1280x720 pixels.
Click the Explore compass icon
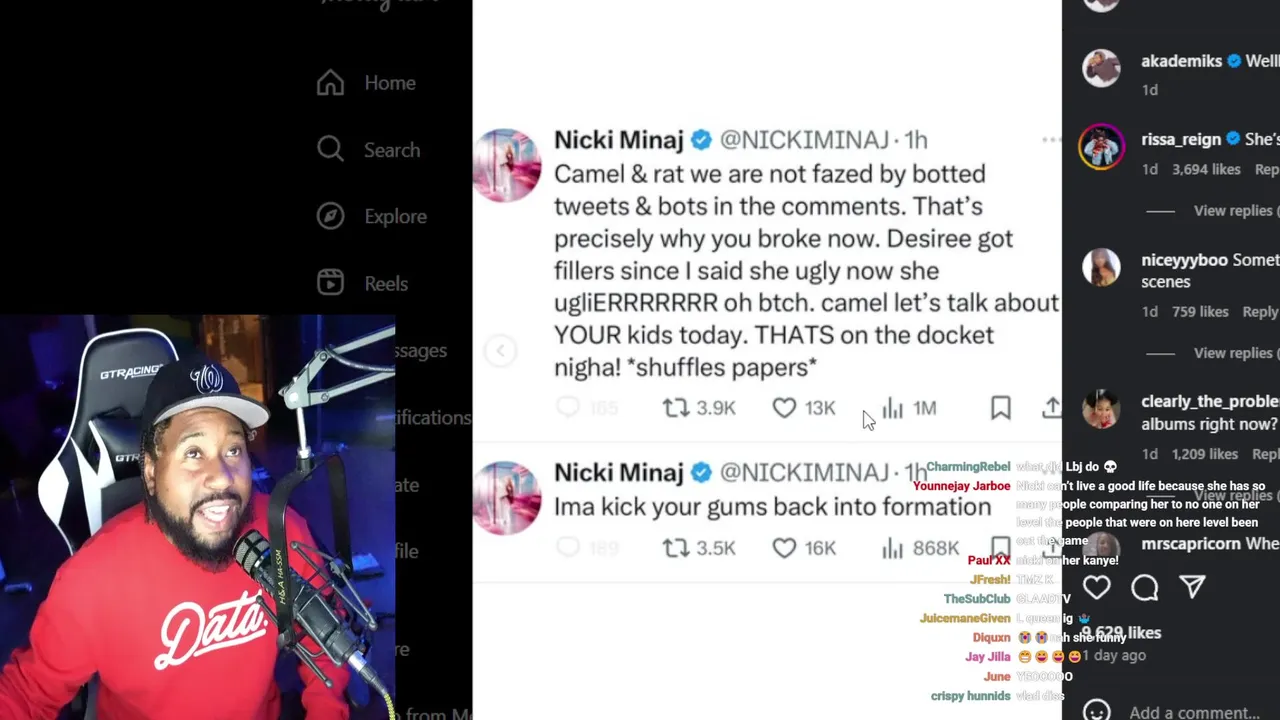coord(330,216)
